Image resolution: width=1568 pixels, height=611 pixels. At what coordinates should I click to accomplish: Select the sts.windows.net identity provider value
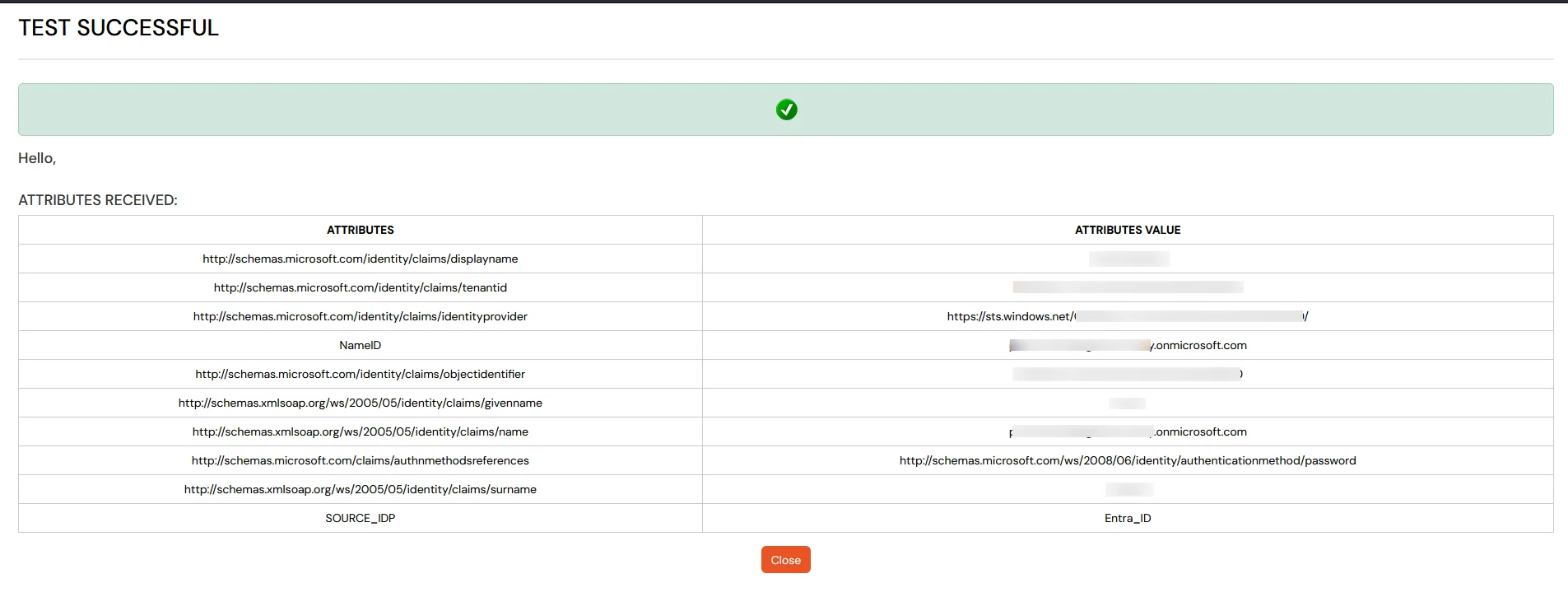(x=1128, y=316)
